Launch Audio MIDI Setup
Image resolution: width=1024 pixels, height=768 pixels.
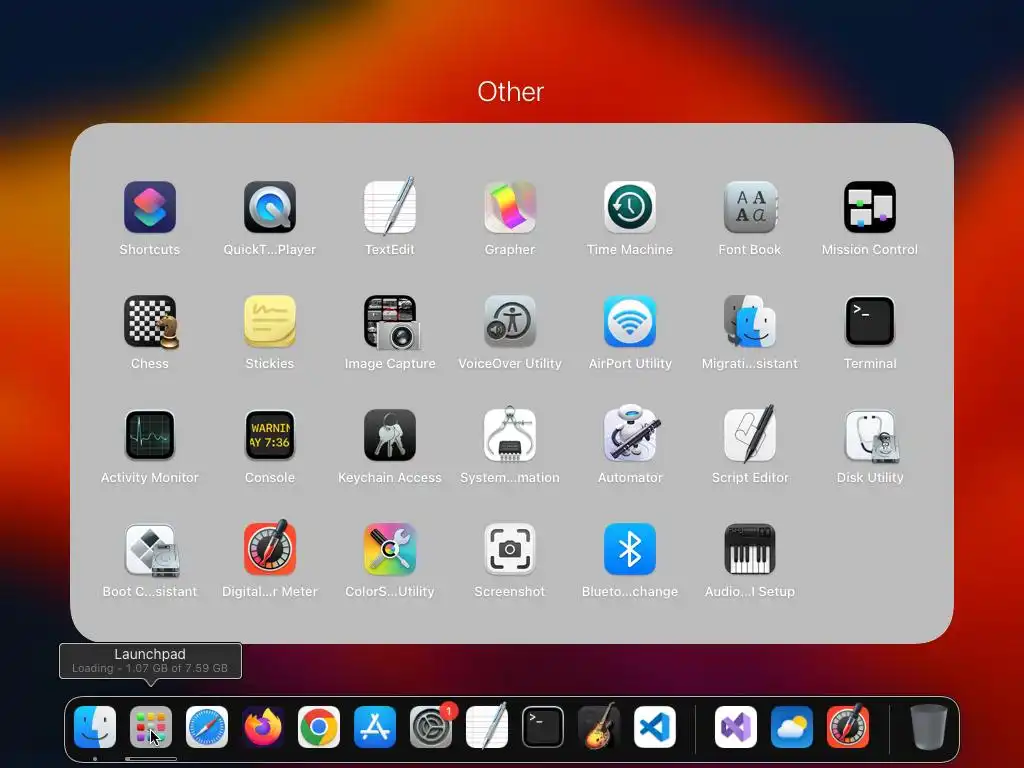click(750, 549)
